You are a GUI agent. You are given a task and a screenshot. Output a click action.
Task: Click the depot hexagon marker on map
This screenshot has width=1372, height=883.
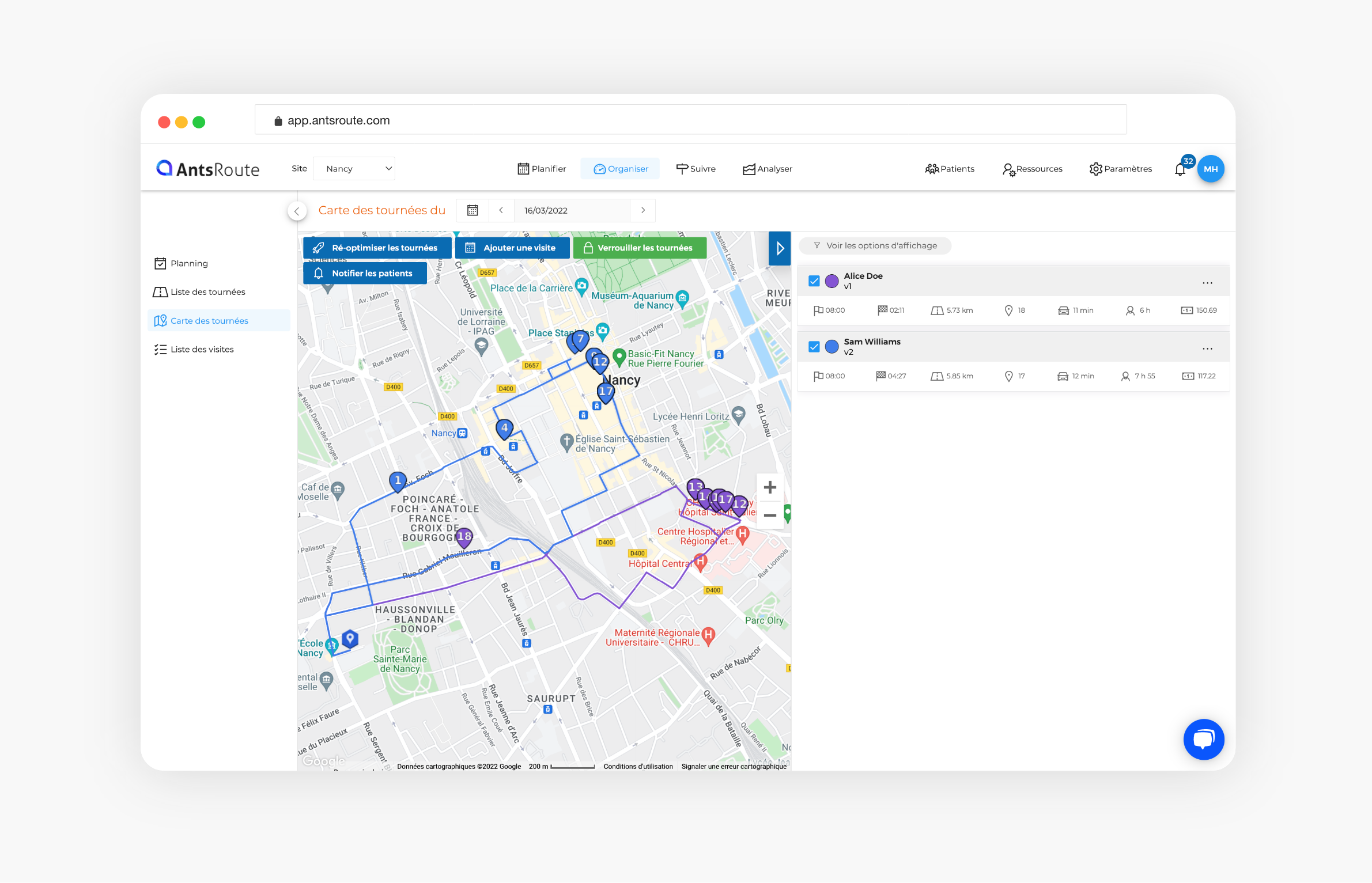[350, 638]
